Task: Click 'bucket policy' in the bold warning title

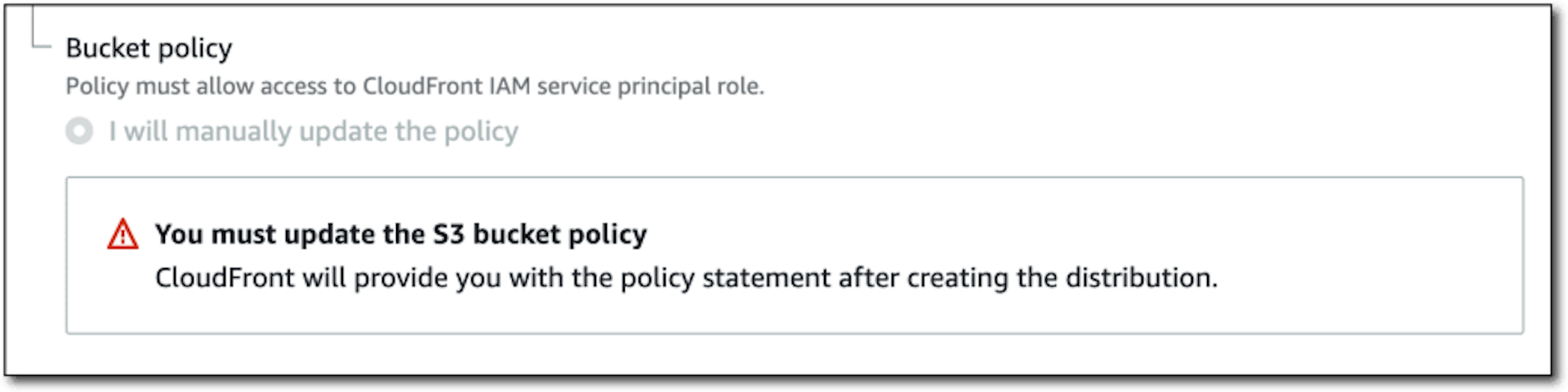Action: (560, 234)
